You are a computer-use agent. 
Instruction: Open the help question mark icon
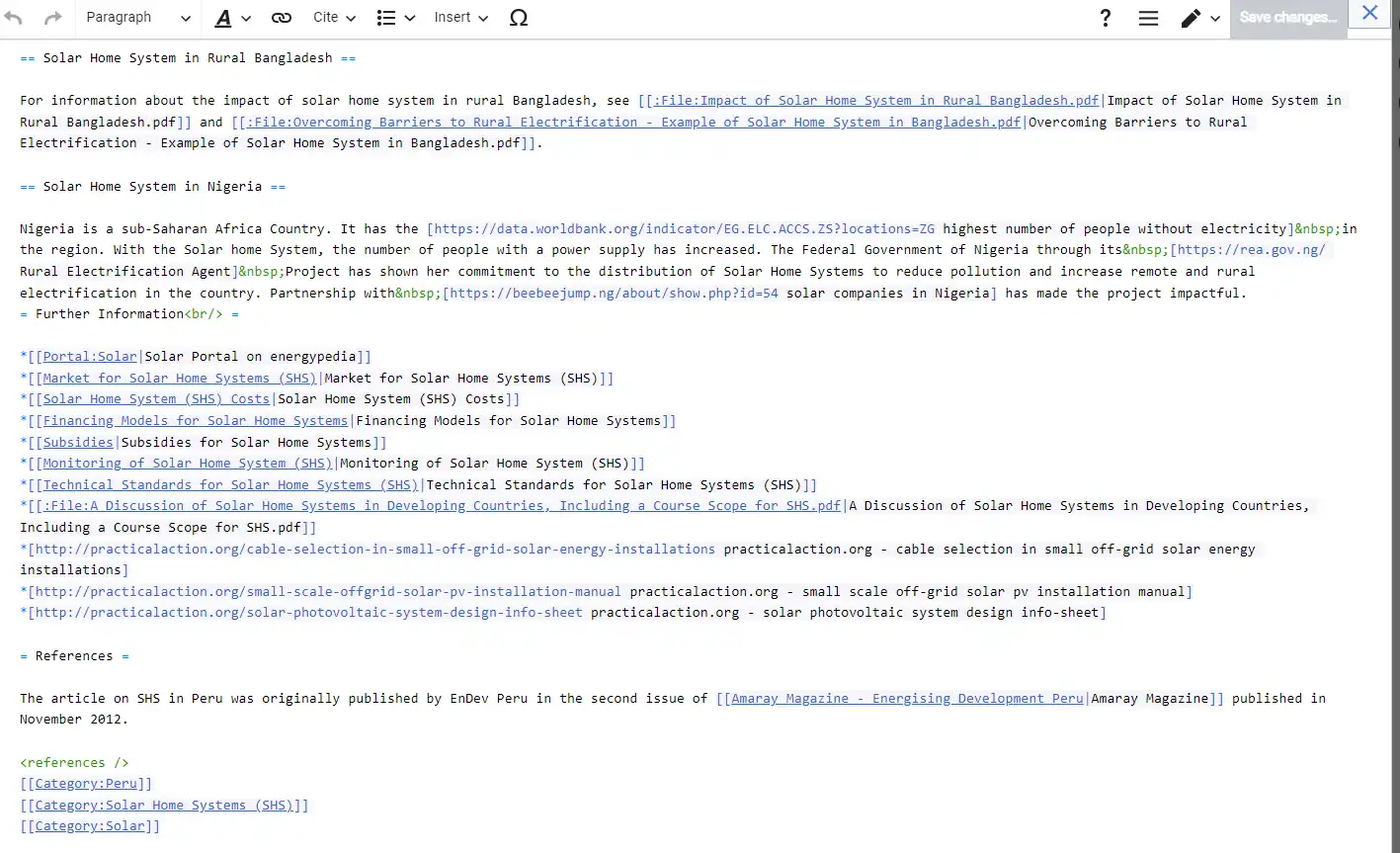[1106, 18]
